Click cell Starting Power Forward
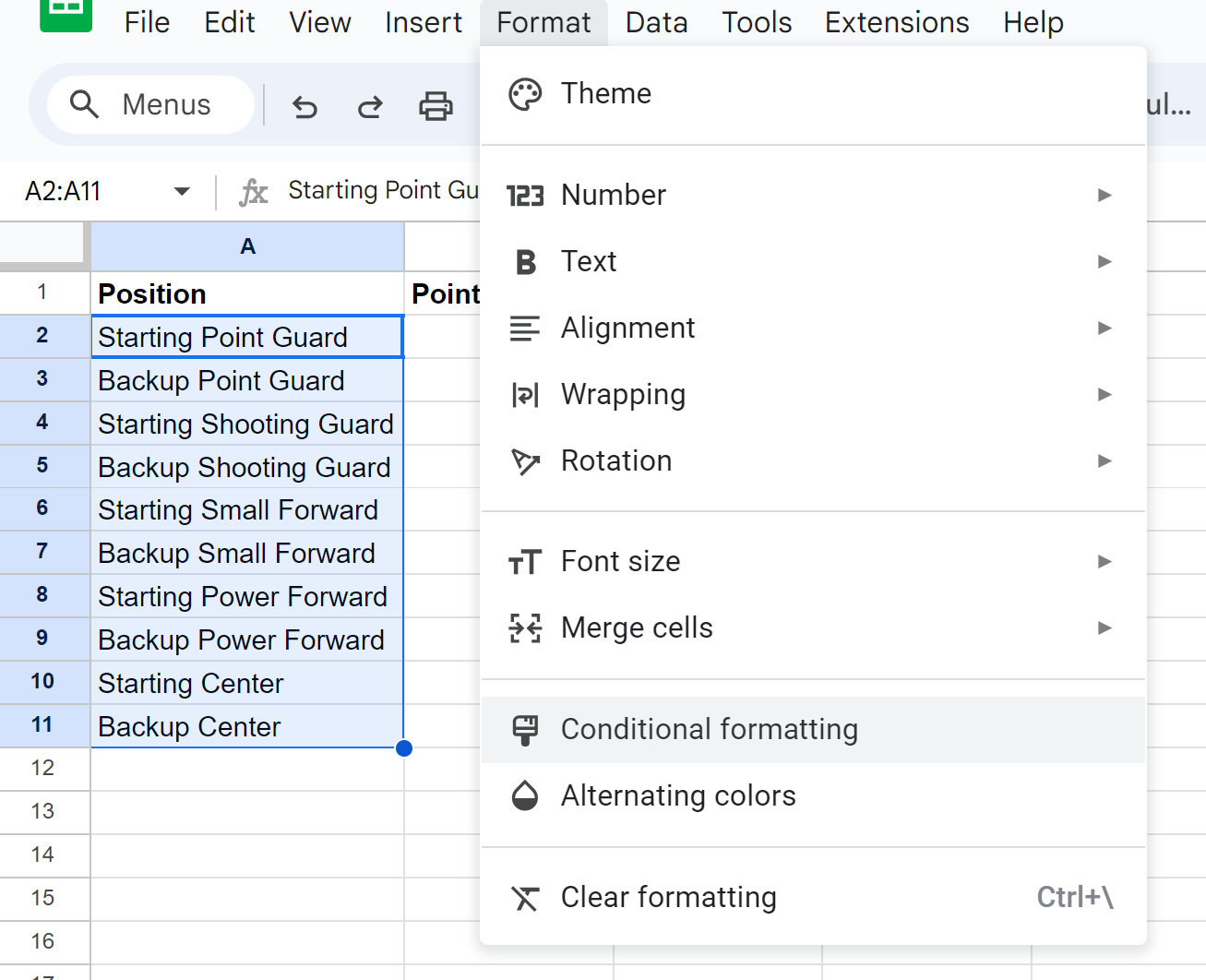Viewport: 1206px width, 980px height. point(247,596)
